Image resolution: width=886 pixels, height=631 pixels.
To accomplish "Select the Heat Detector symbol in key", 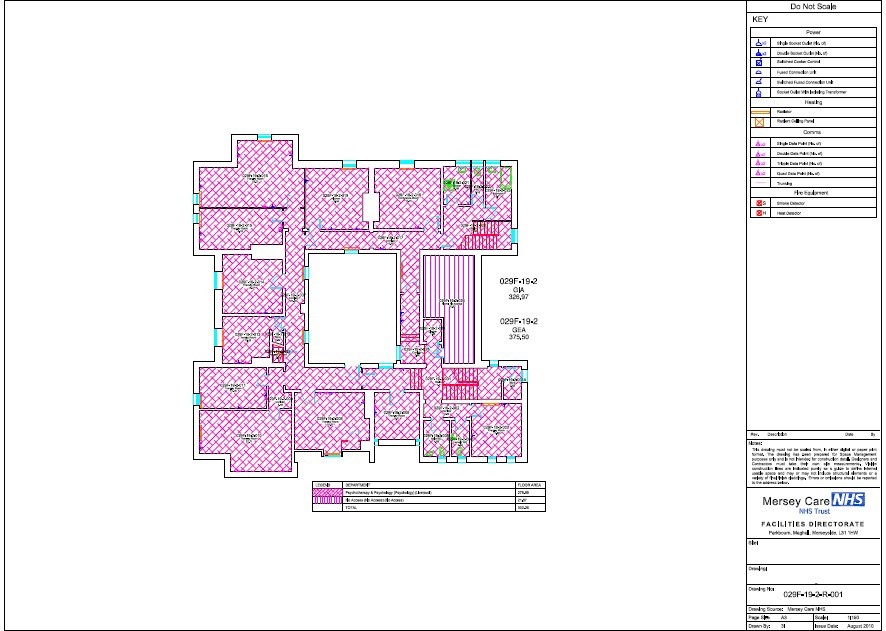I will point(759,213).
